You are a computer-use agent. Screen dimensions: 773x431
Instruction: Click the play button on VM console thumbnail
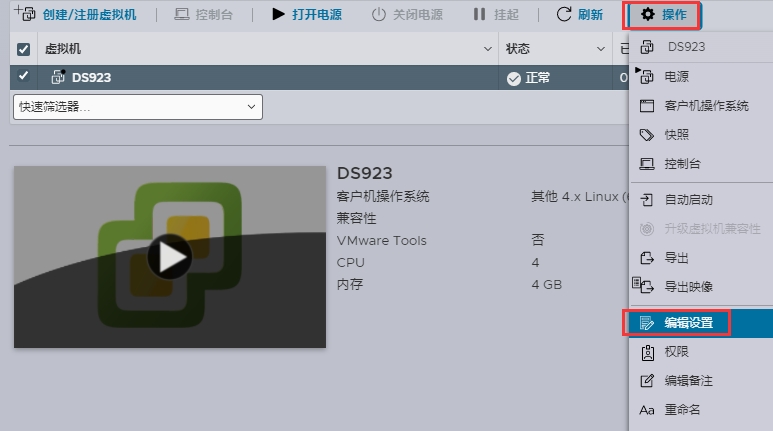169,258
